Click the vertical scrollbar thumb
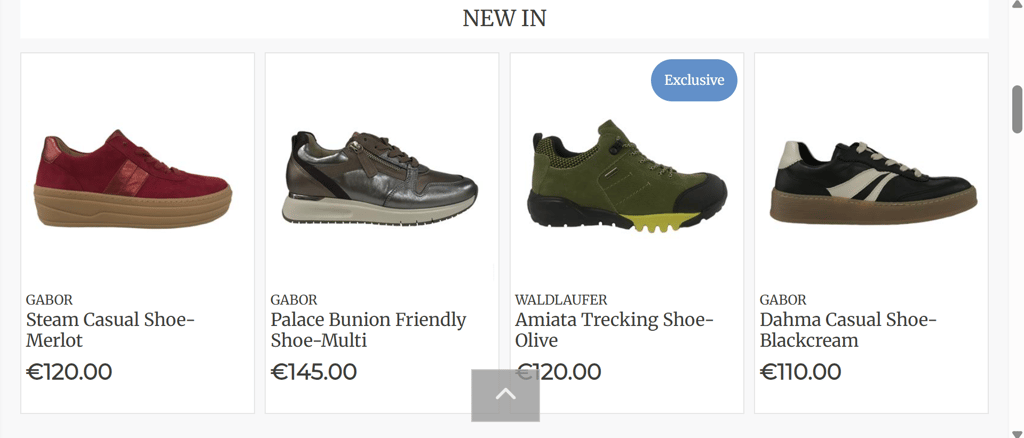Screen dimensions: 1024x438 click(x=1017, y=108)
